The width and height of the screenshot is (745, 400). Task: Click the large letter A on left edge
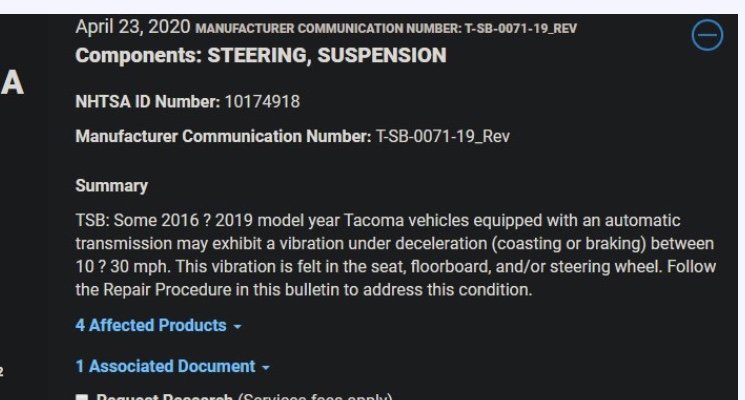pyautogui.click(x=12, y=83)
